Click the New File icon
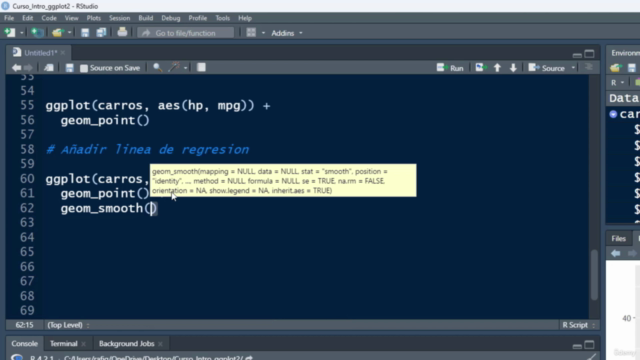 coord(9,33)
